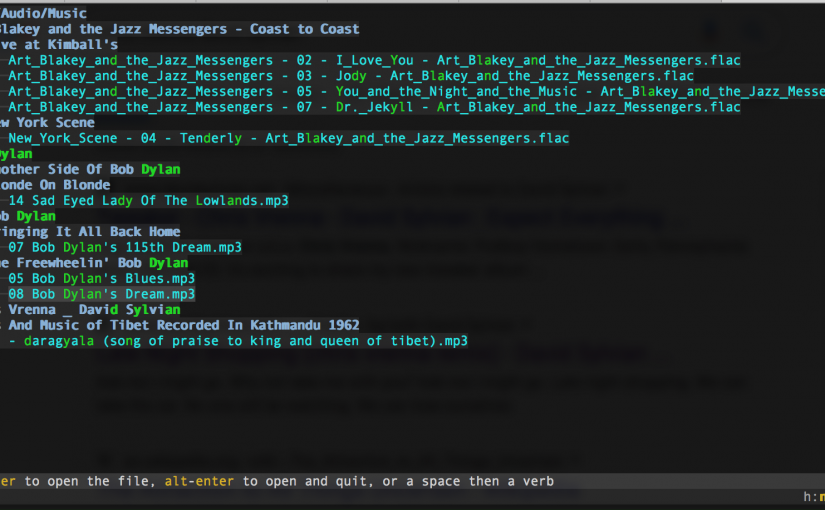The image size is (825, 510).
Task: Select Sad Eyed Lady Of The Lowlands.mp3
Action: coord(148,200)
